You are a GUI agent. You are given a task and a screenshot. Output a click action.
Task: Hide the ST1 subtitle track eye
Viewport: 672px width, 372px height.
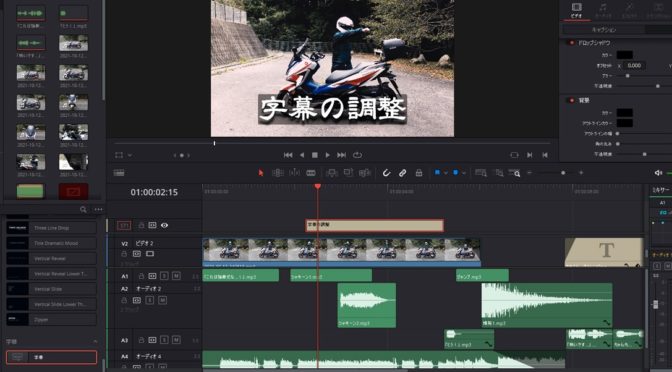164,225
